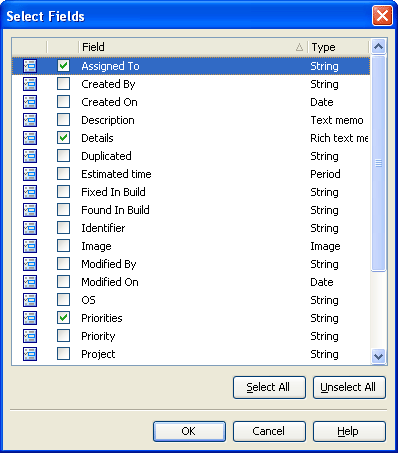Open the Help button
The height and width of the screenshot is (453, 398).
(349, 431)
